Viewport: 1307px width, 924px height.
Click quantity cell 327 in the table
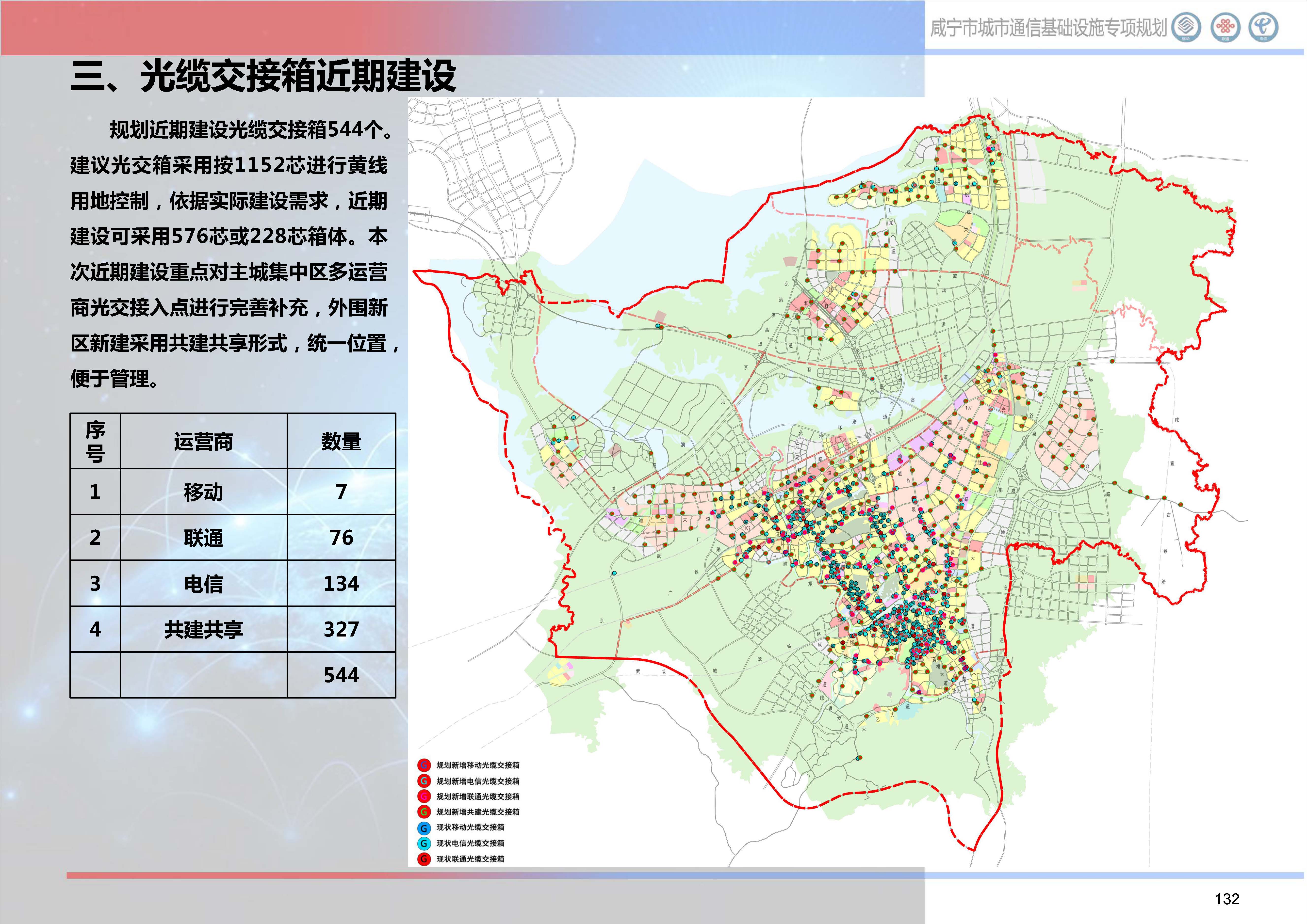[x=341, y=629]
